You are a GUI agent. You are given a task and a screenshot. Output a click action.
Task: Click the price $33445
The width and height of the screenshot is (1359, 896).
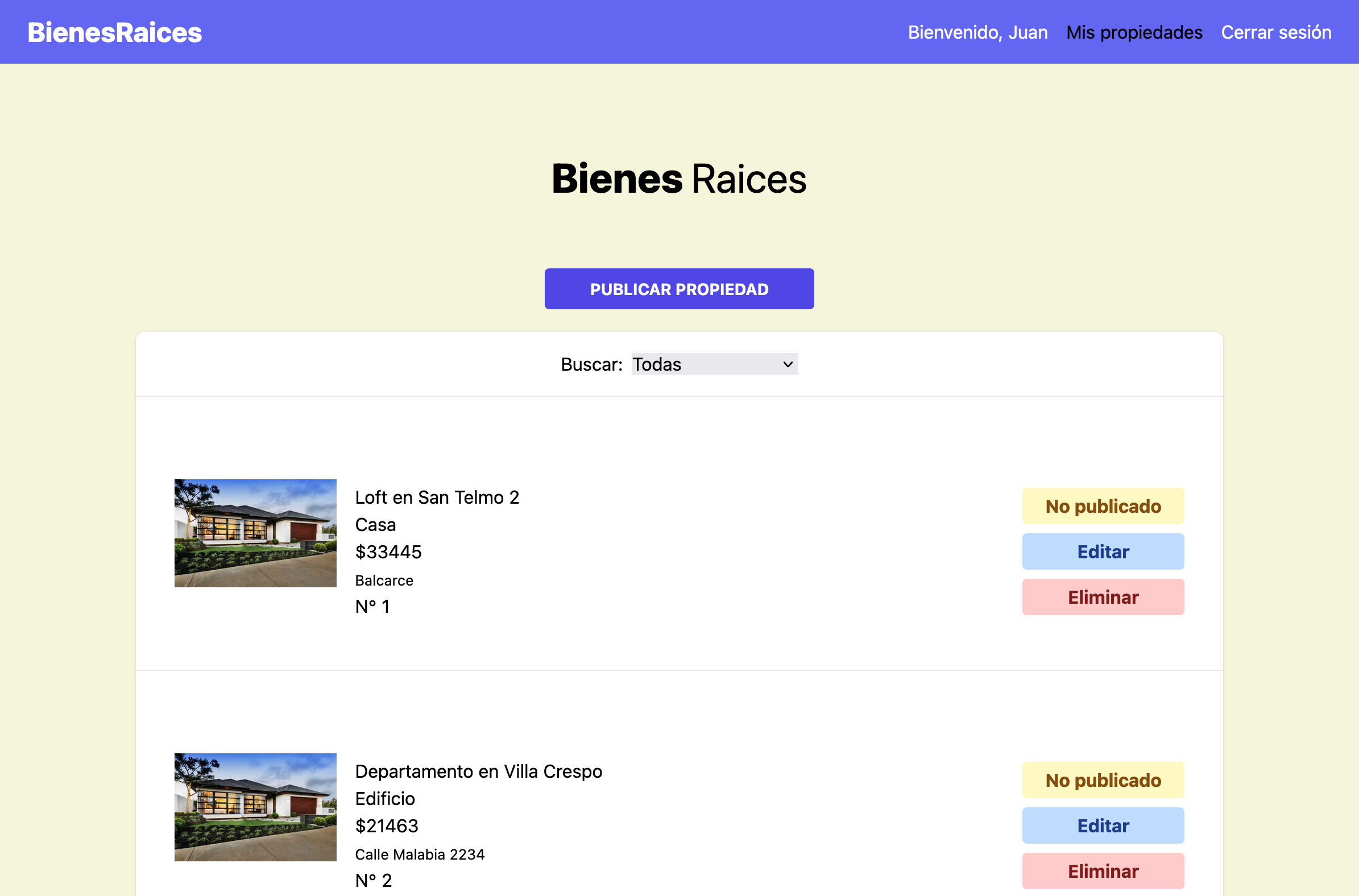[x=388, y=552]
